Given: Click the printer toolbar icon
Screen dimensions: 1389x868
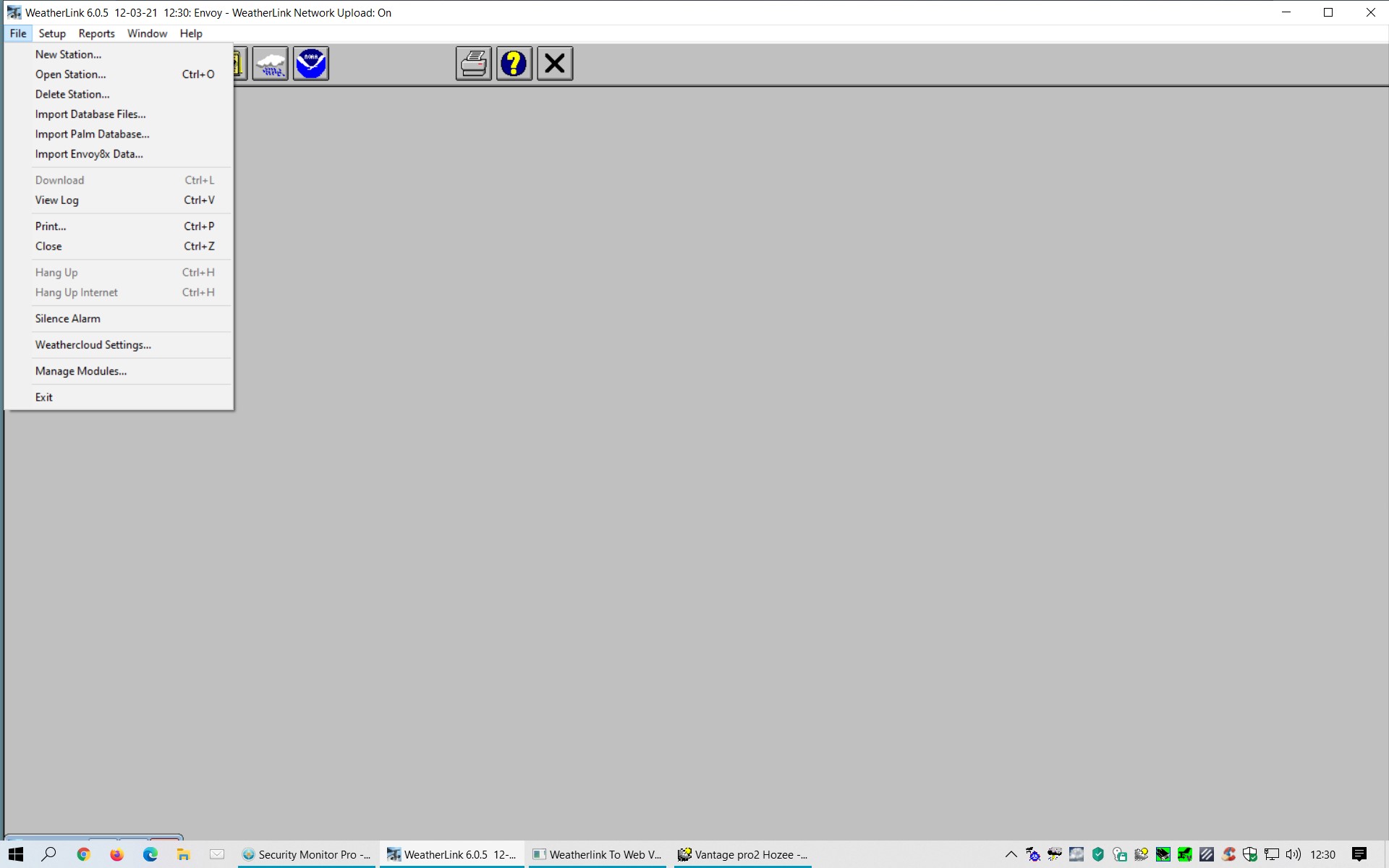Looking at the screenshot, I should [x=474, y=64].
